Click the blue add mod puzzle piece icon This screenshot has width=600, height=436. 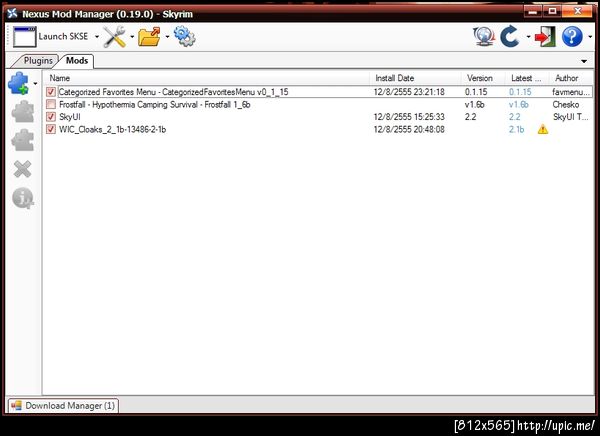click(x=18, y=83)
